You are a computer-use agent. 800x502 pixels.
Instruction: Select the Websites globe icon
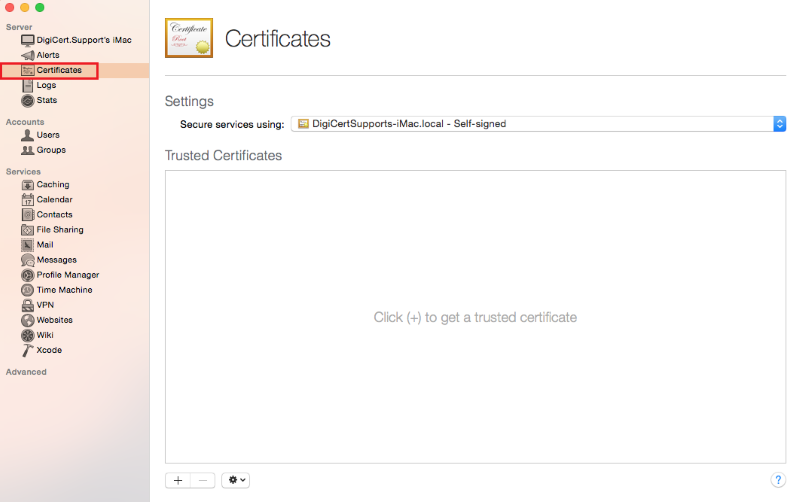(x=28, y=320)
